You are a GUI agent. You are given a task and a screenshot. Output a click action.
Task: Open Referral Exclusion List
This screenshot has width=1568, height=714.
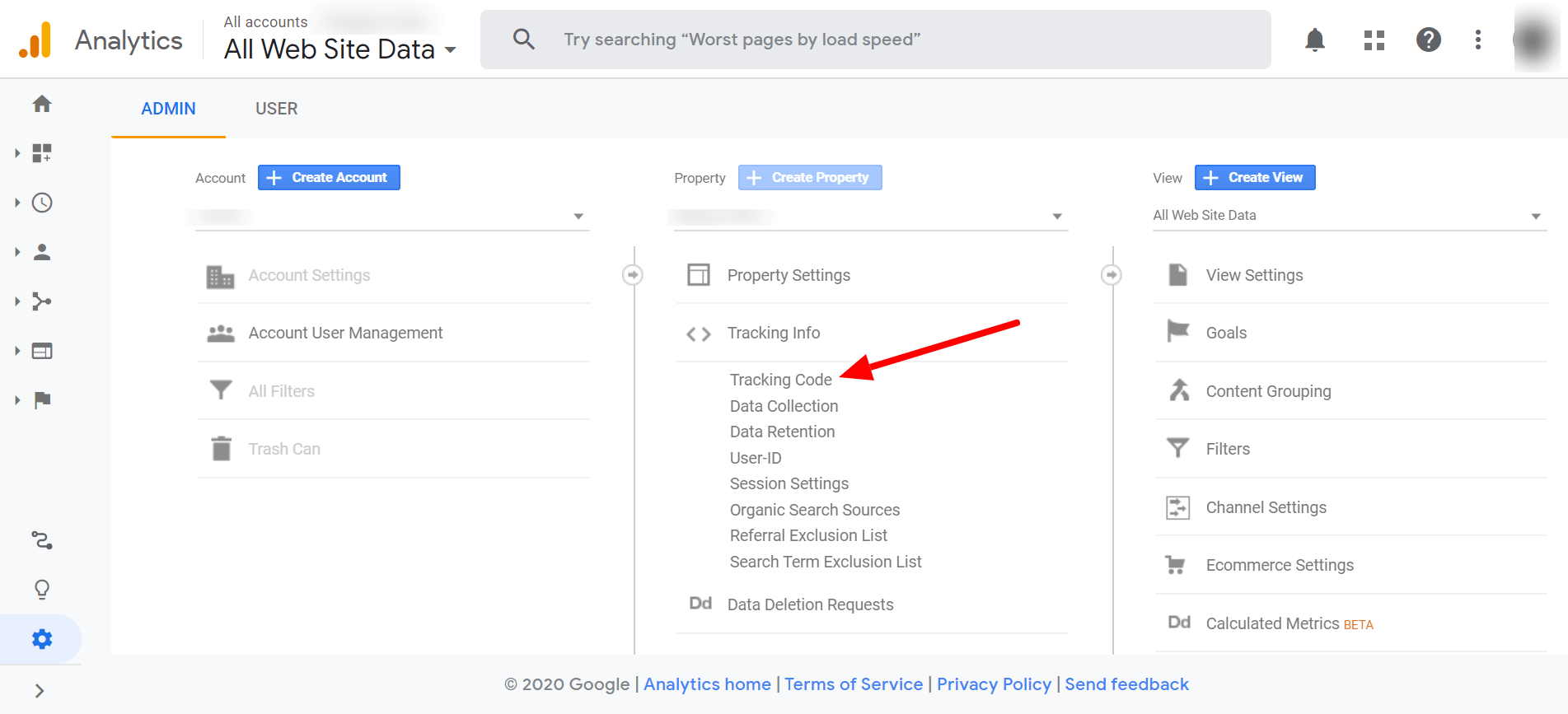(x=808, y=535)
